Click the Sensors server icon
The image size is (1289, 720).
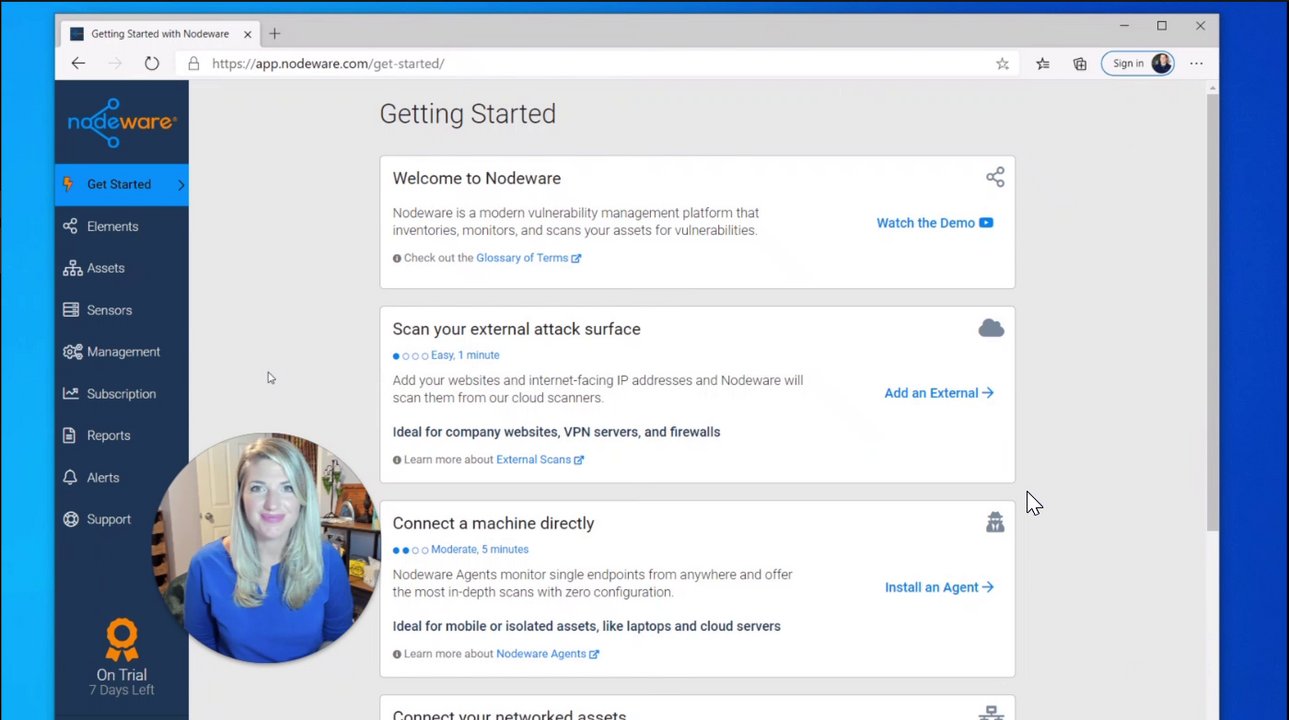coord(71,310)
